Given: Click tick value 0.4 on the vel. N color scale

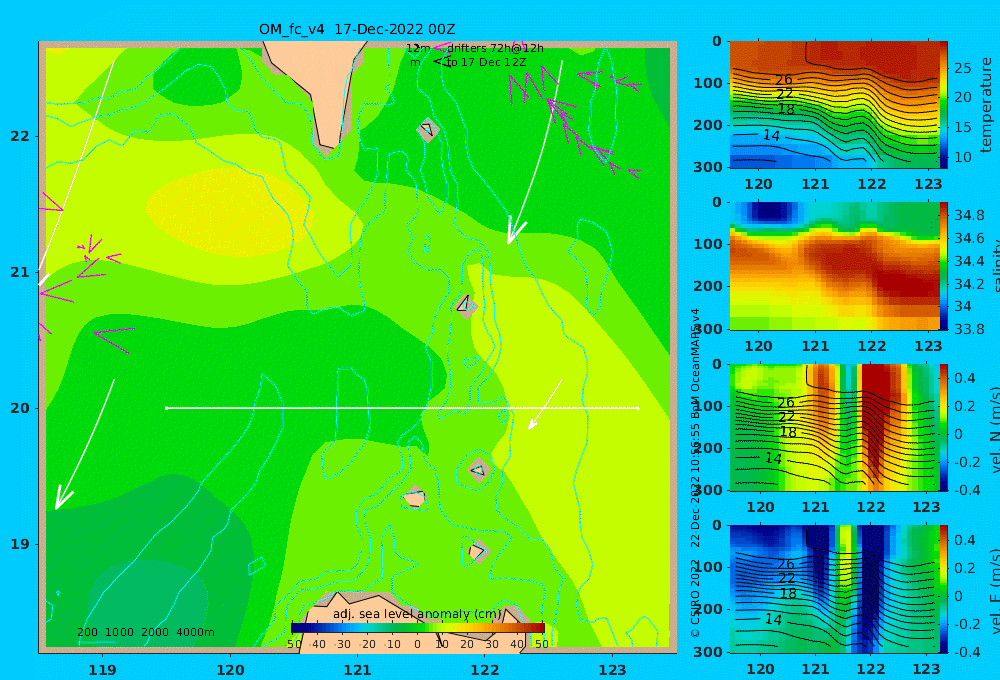Looking at the screenshot, I should 965,378.
